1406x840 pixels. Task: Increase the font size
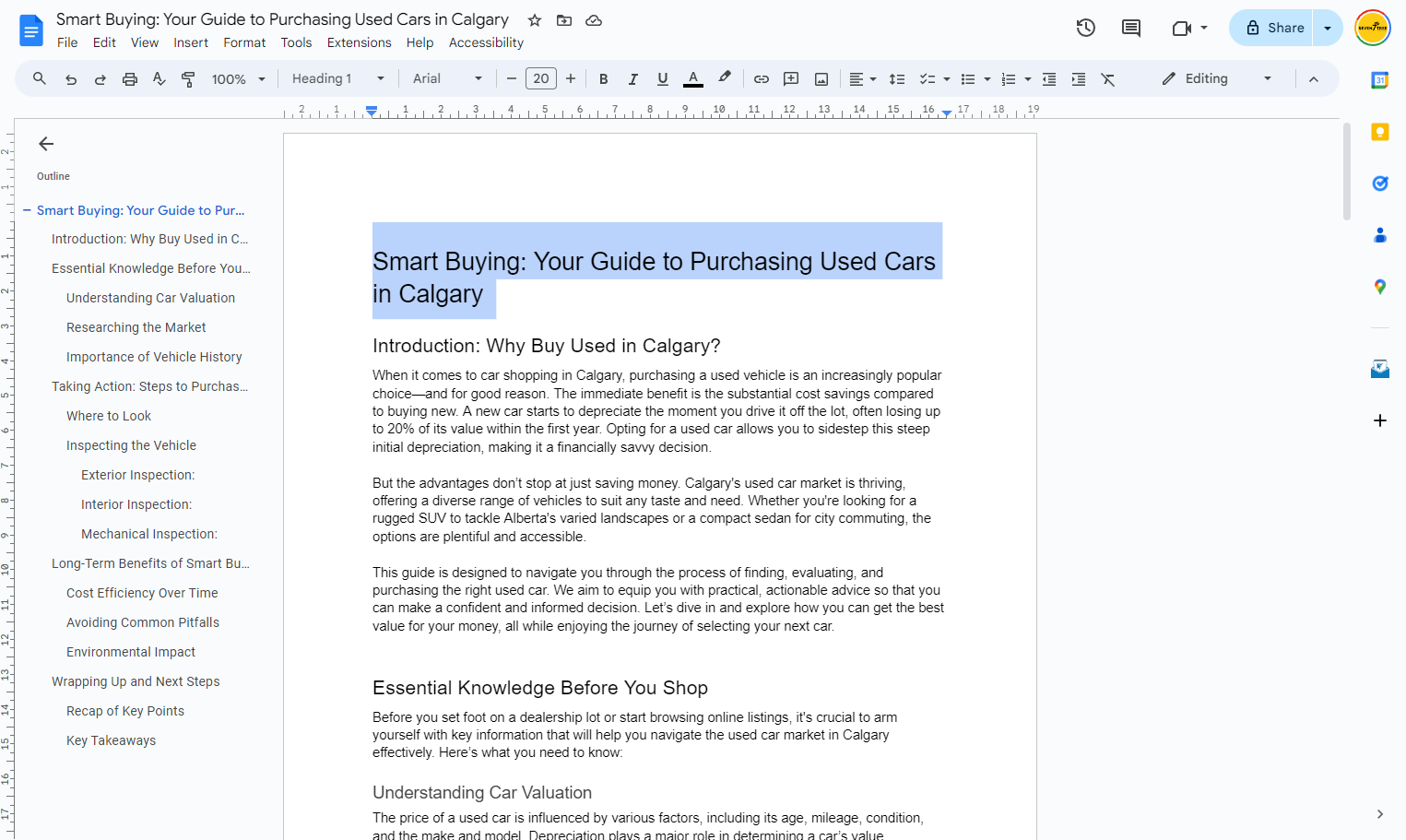[x=571, y=79]
